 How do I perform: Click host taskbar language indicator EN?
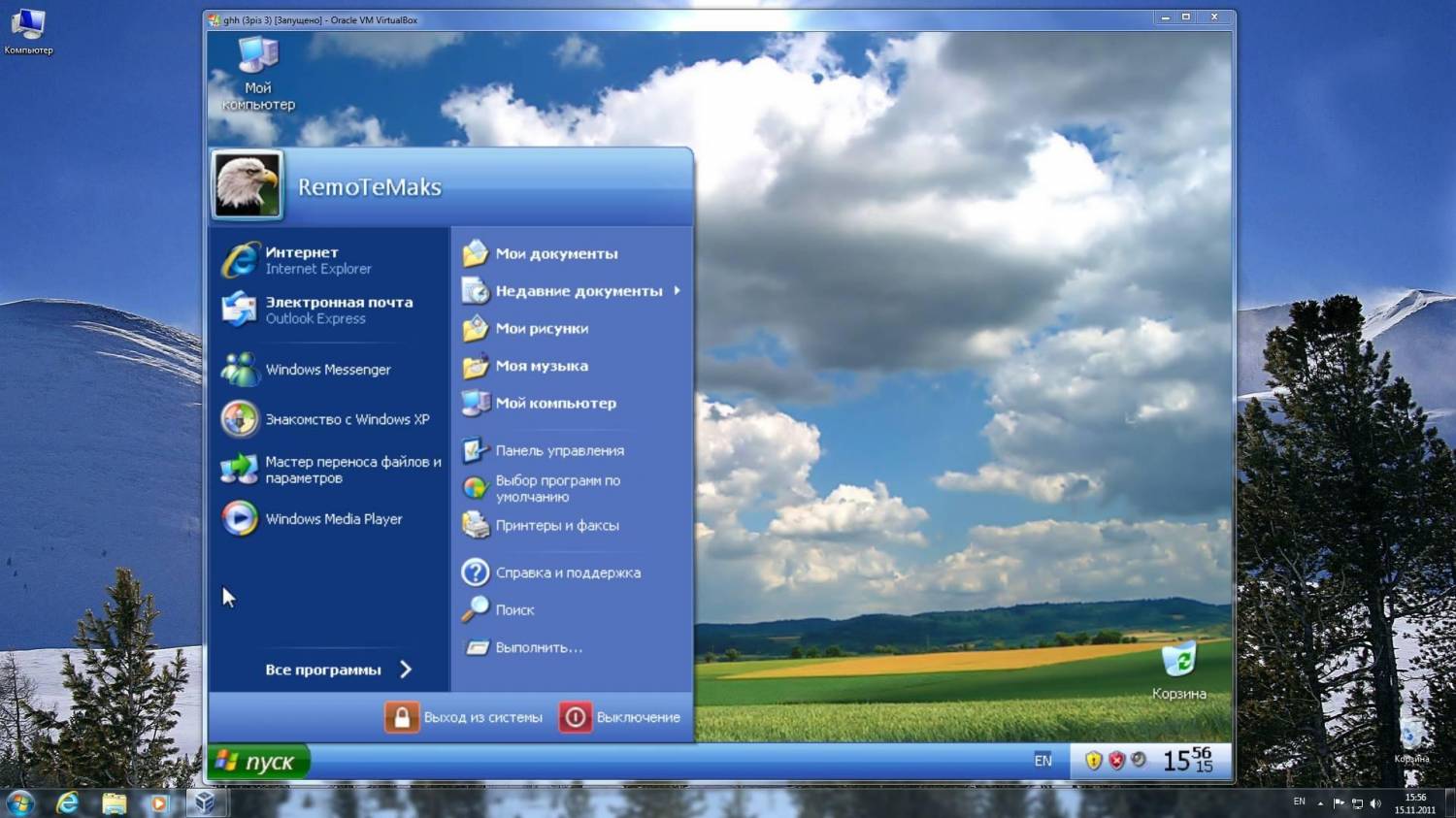[1299, 802]
